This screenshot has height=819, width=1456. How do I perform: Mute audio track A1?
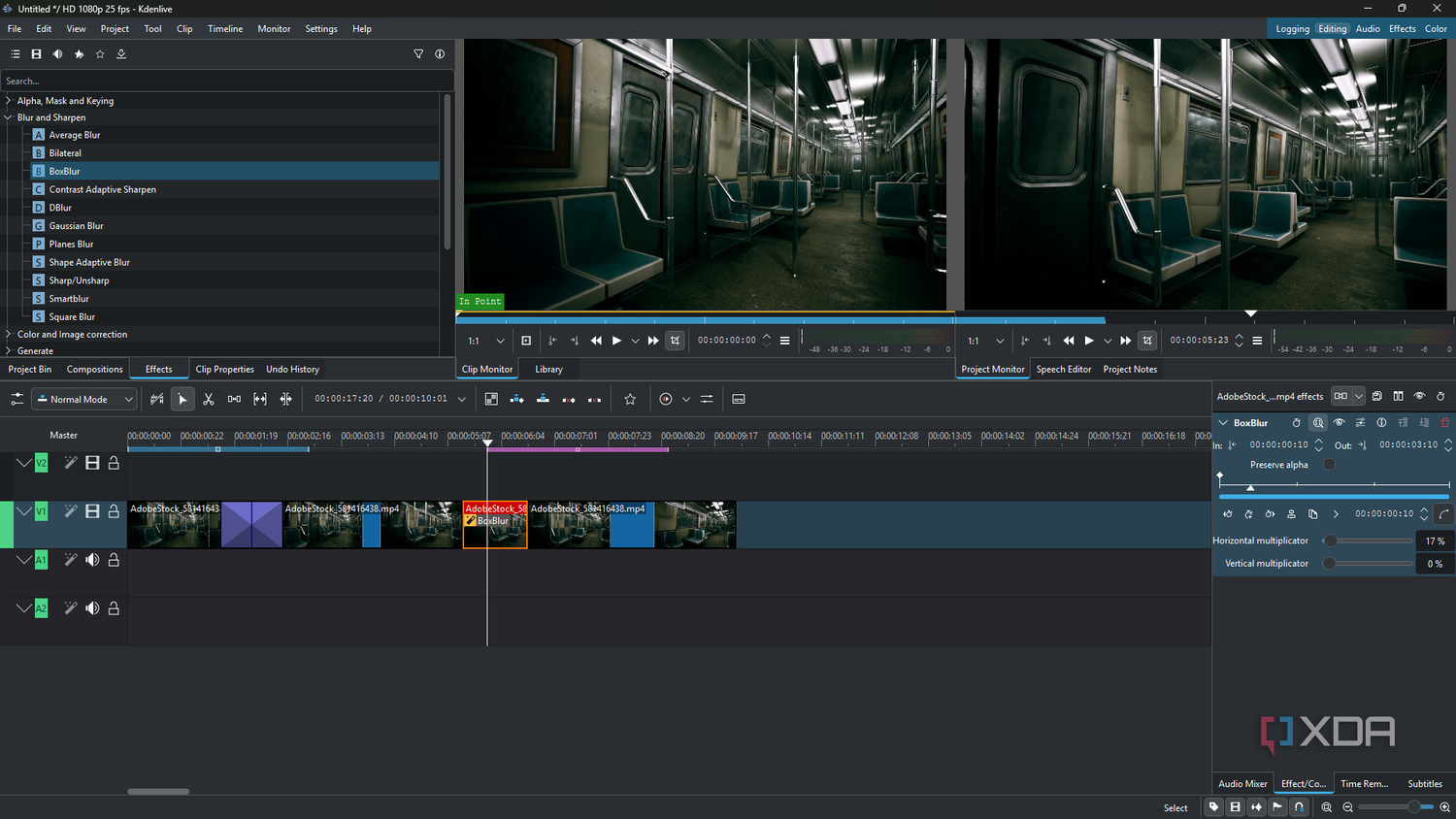92,560
